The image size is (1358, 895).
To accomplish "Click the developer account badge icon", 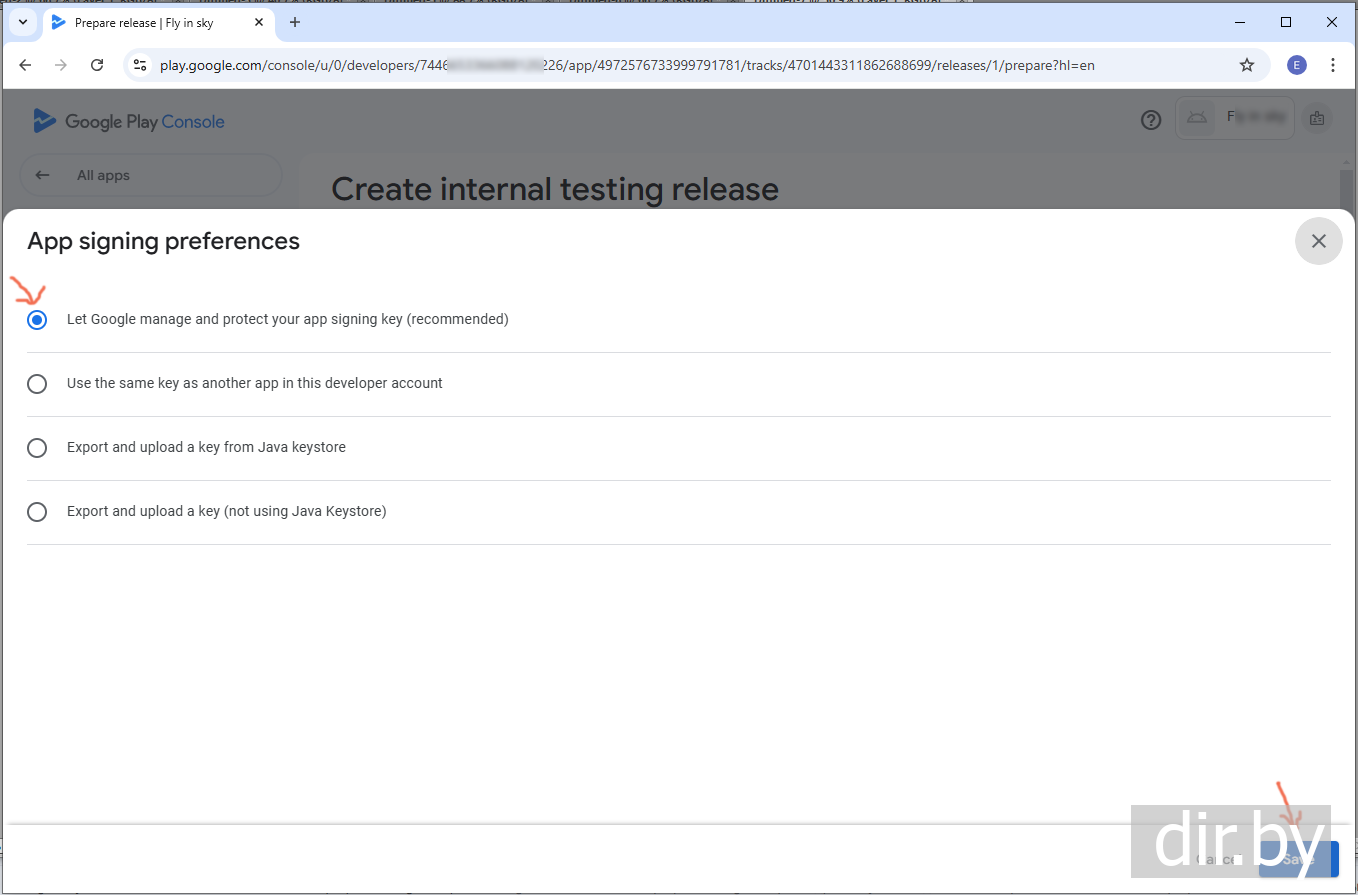I will 1317,118.
